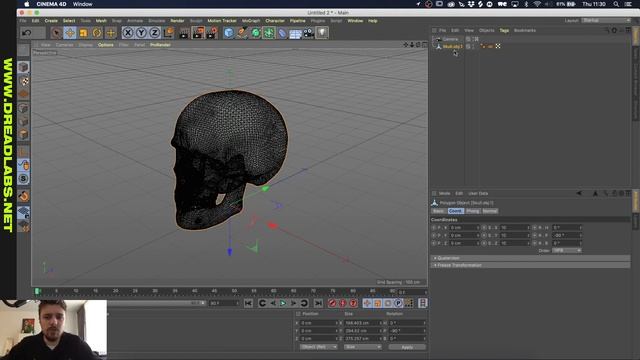Viewport: 640px width, 360px height.
Task: Click the Undo arrow in the toolbar
Action: (27, 33)
